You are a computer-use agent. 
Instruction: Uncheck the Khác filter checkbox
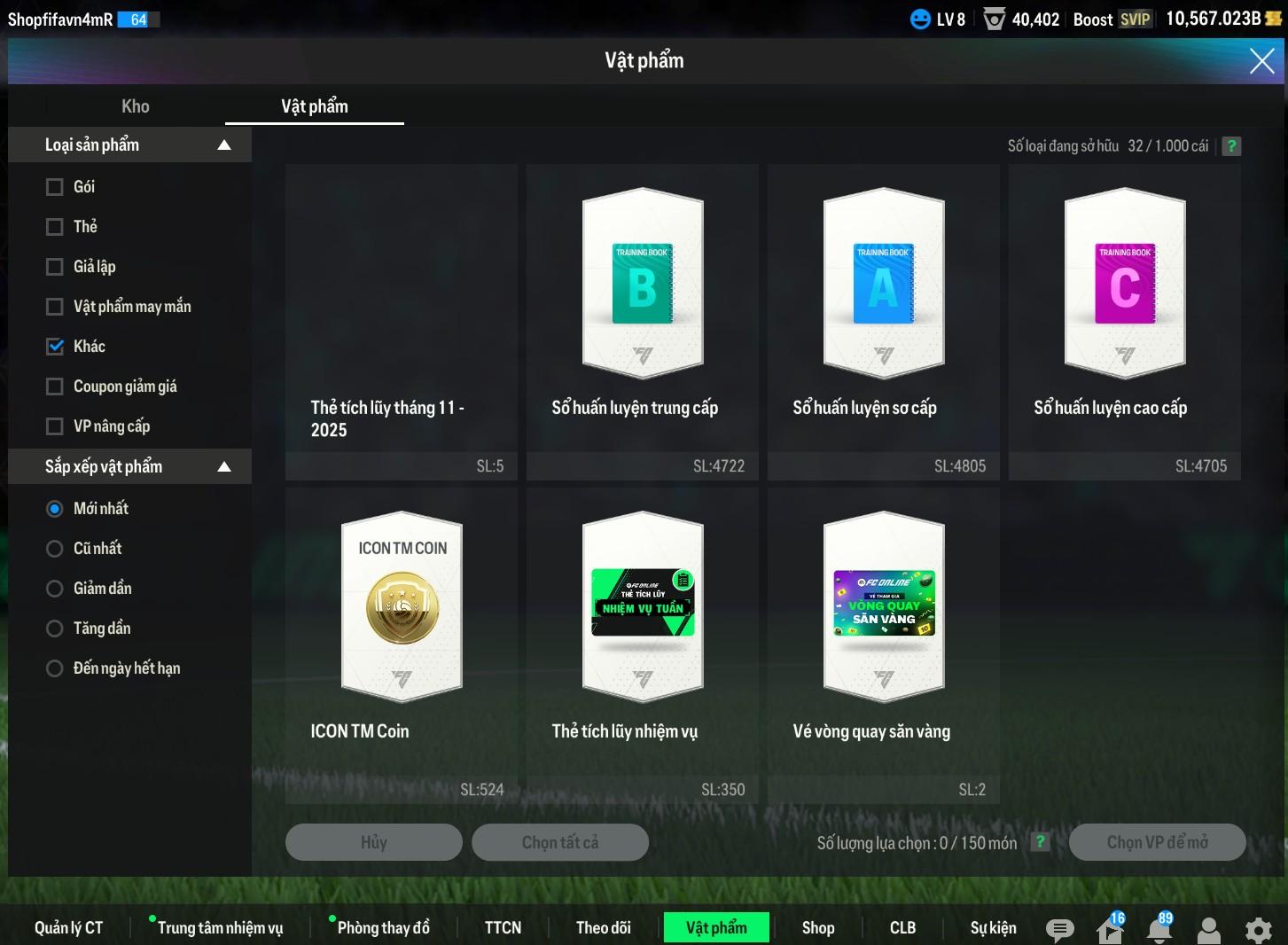[x=55, y=347]
